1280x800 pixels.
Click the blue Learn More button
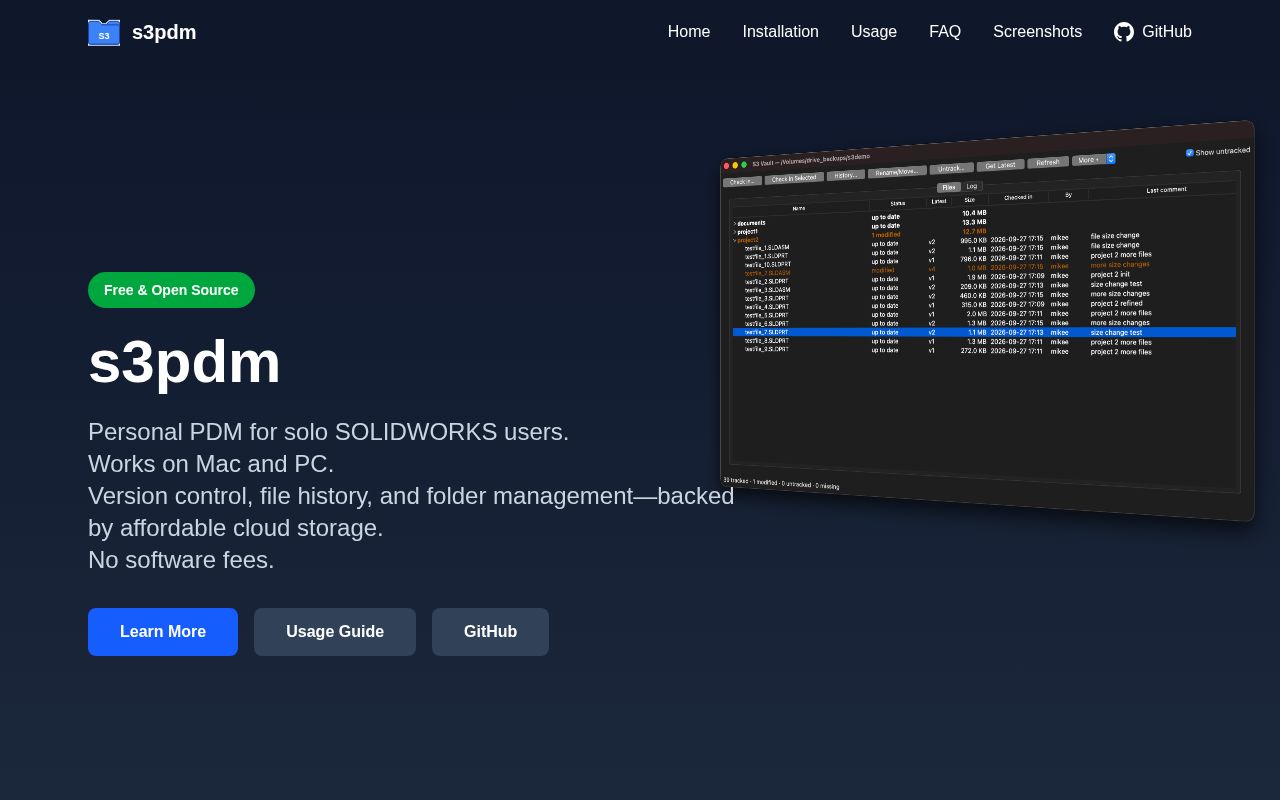click(x=163, y=632)
